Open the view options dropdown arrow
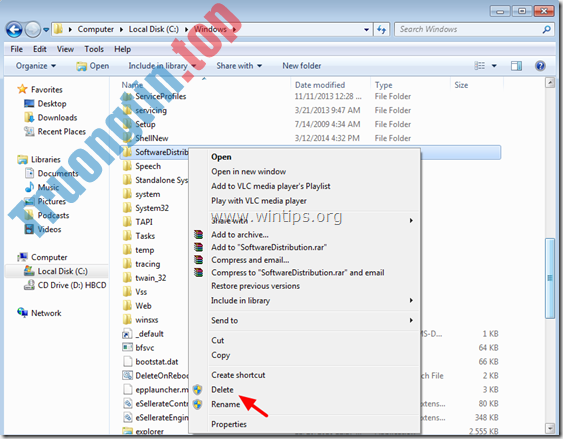The height and width of the screenshot is (439, 563). pos(494,66)
